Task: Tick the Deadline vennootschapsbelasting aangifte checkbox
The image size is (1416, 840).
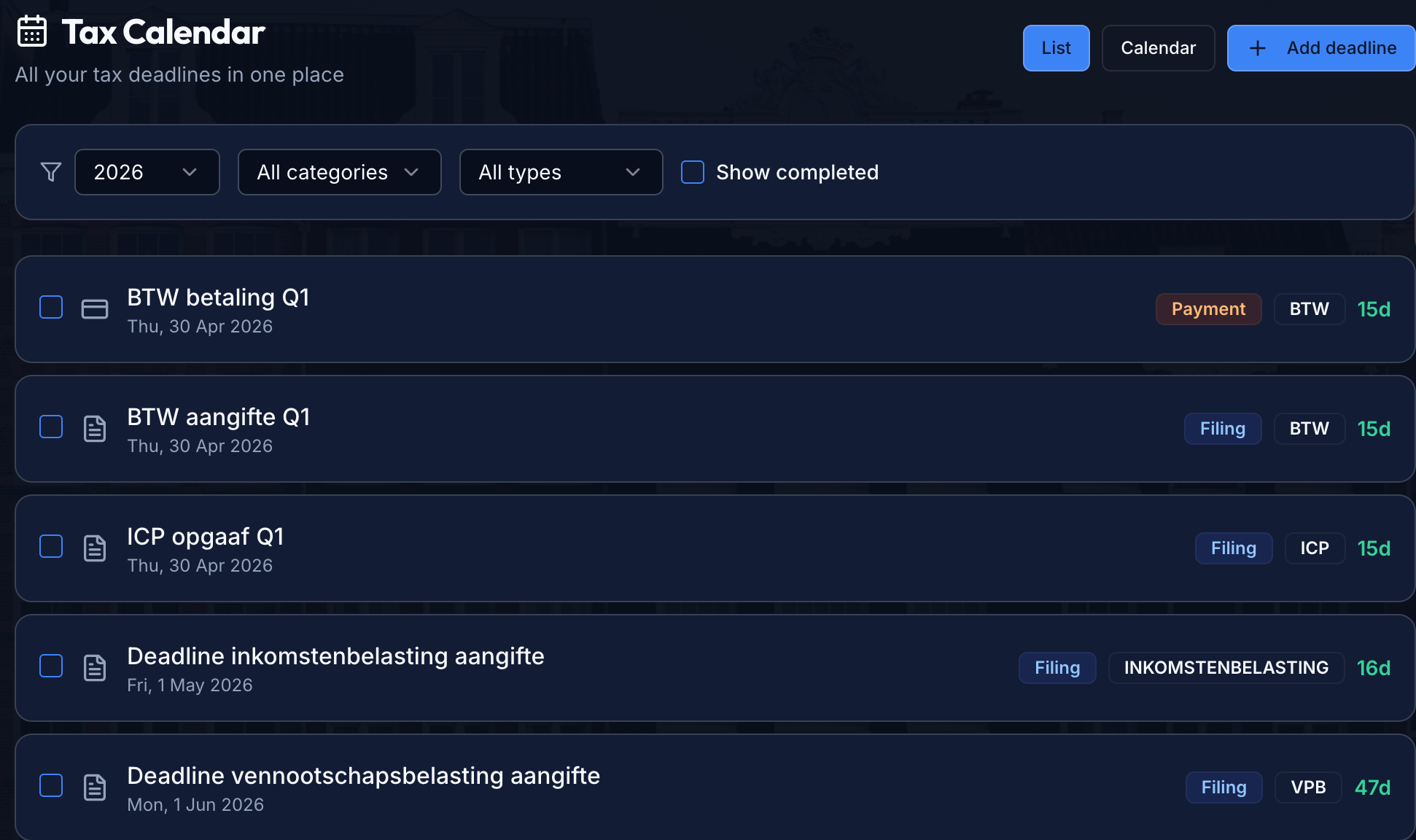Action: tap(51, 785)
